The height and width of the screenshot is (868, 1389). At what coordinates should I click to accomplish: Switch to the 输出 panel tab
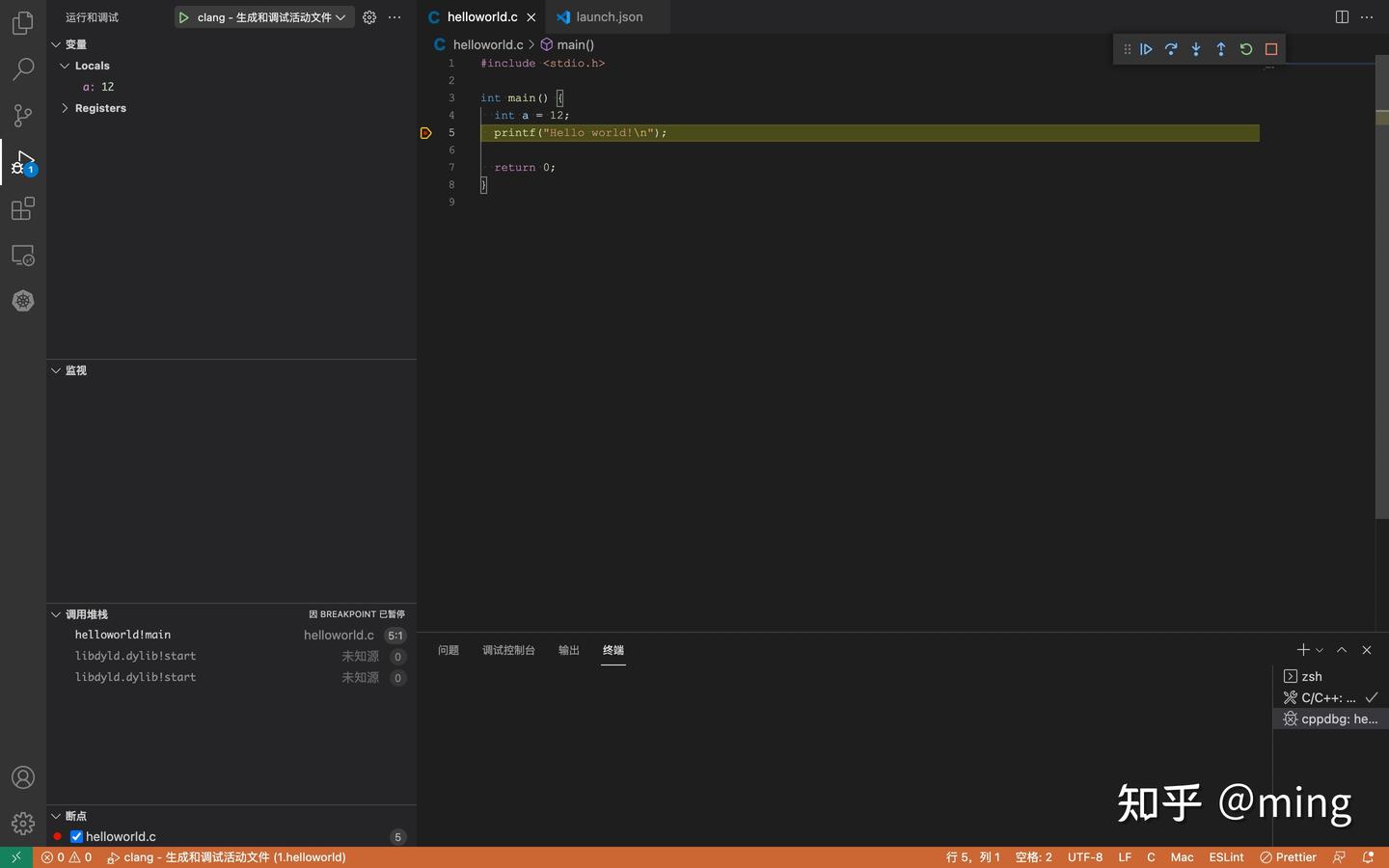tap(569, 650)
